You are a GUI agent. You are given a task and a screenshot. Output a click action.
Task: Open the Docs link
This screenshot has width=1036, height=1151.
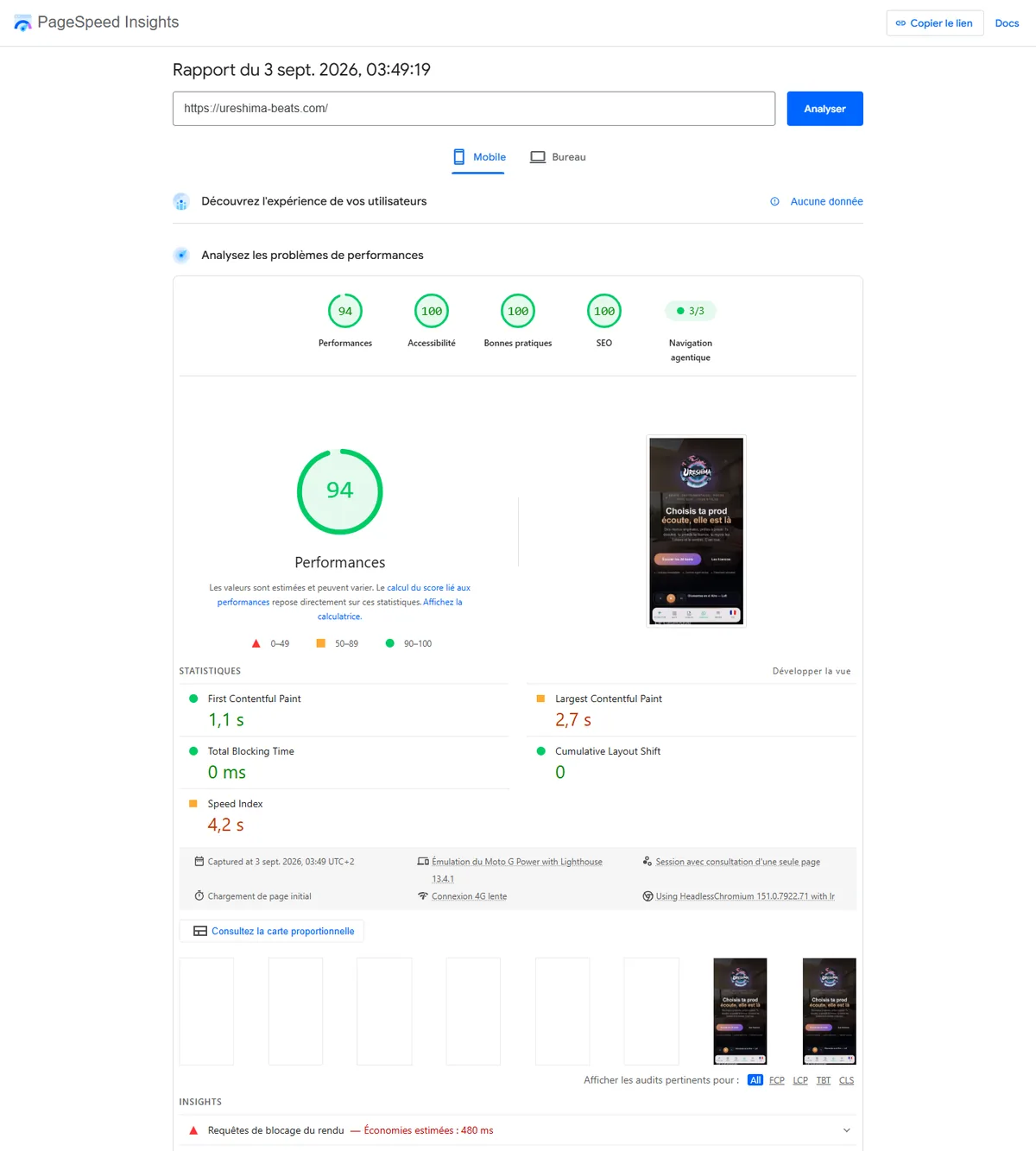click(1007, 23)
